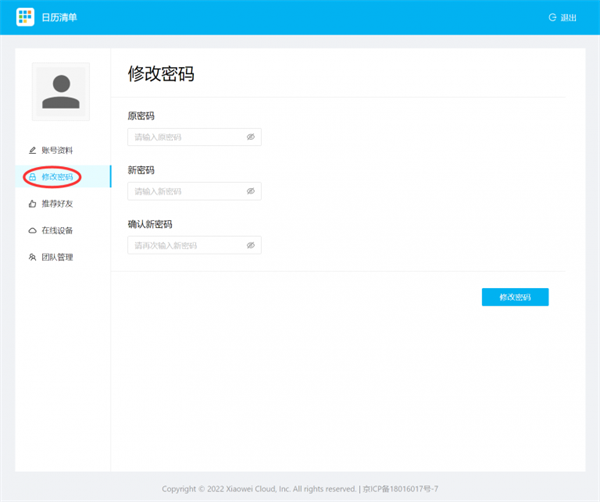Click into the 确认新密码 input field
Viewport: 600px width, 502px height.
click(x=185, y=245)
